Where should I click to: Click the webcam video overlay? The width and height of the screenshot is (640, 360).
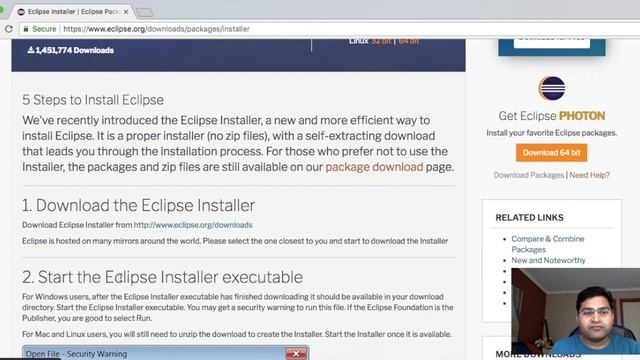[576, 311]
